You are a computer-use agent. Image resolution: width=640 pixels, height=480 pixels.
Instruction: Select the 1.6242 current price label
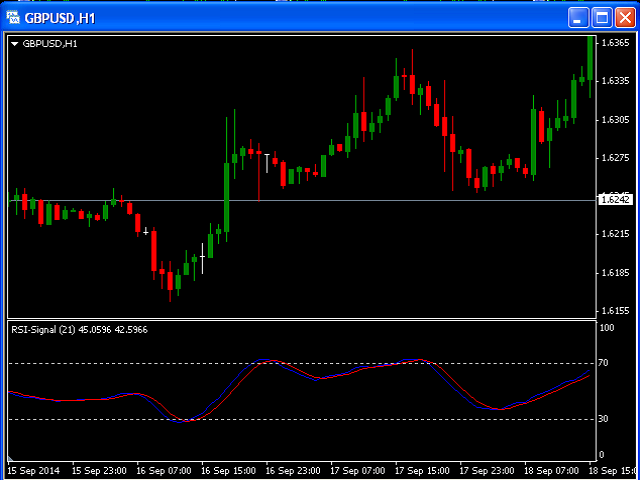614,200
